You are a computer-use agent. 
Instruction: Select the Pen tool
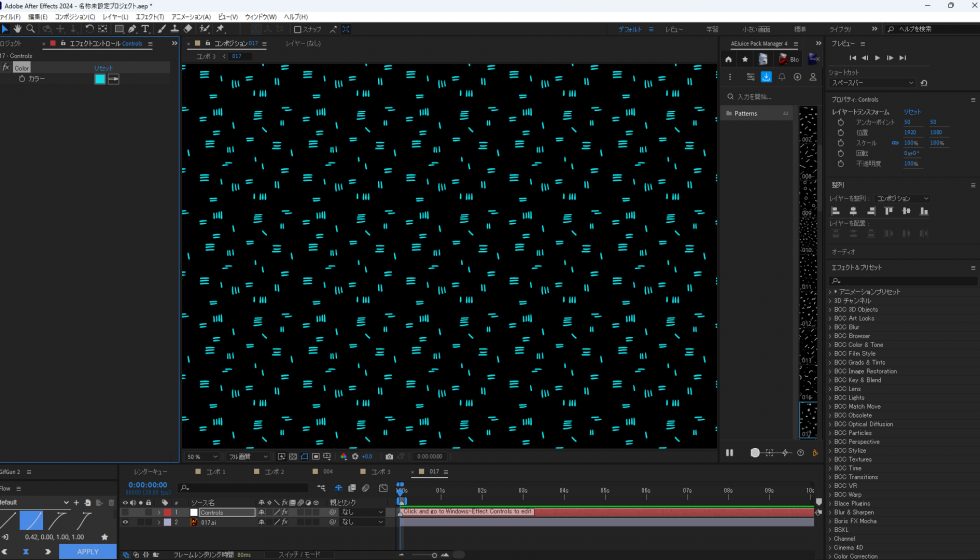tap(132, 29)
